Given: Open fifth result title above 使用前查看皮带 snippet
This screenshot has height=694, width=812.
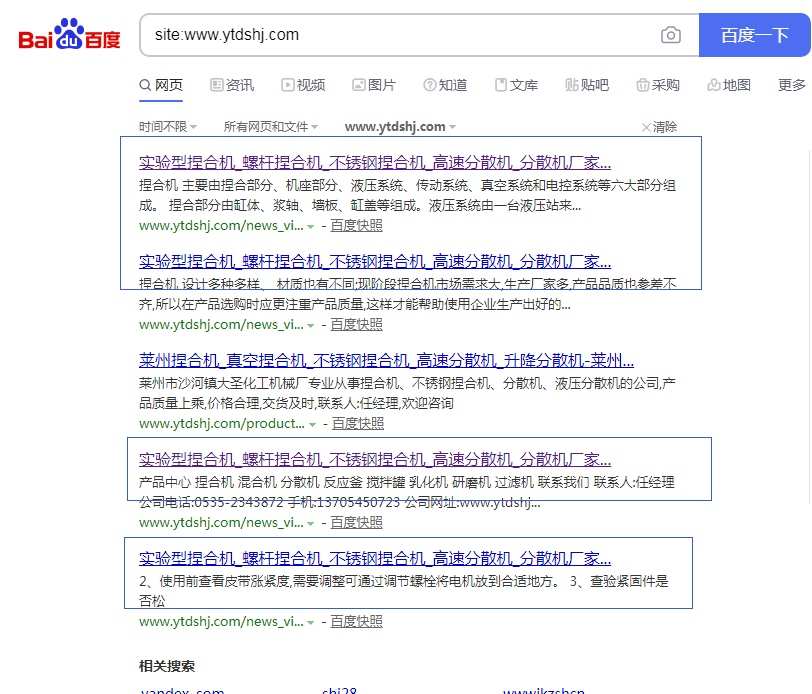Looking at the screenshot, I should 375,558.
